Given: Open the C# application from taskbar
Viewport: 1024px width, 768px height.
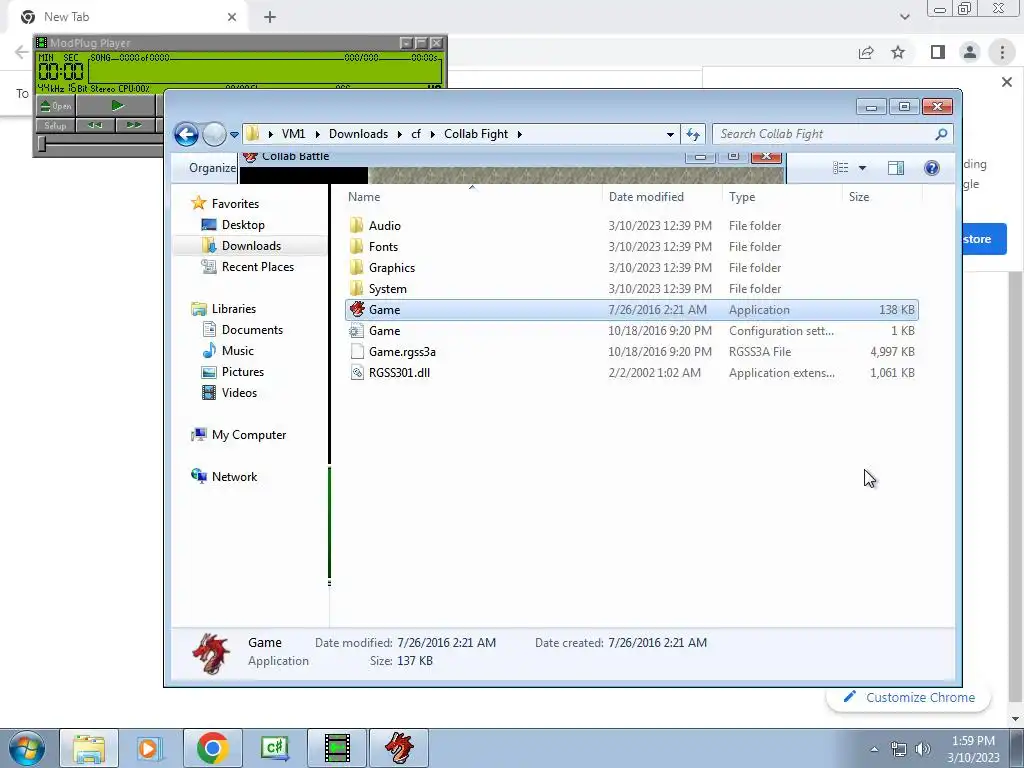Looking at the screenshot, I should tap(274, 748).
